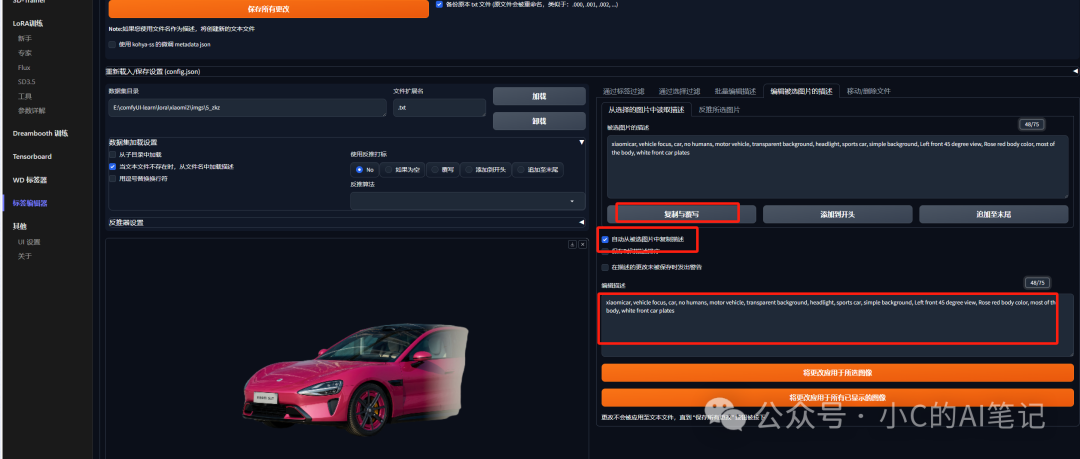The height and width of the screenshot is (459, 1080).
Task: Uncheck 当文本文件不存在时，从文件名中加载描述
Action: point(112,166)
